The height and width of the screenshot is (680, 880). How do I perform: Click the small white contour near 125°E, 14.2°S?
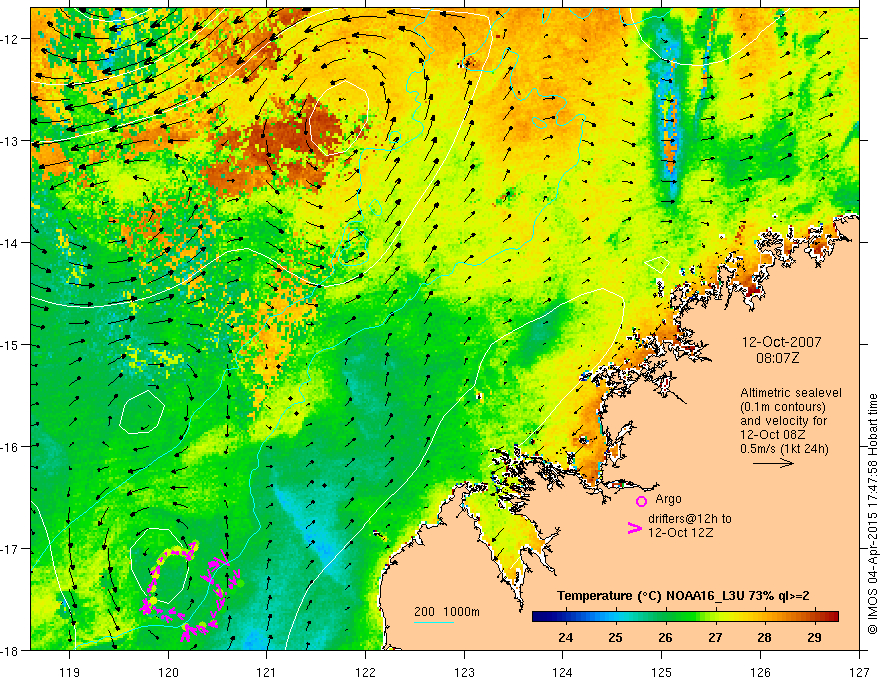tap(657, 264)
